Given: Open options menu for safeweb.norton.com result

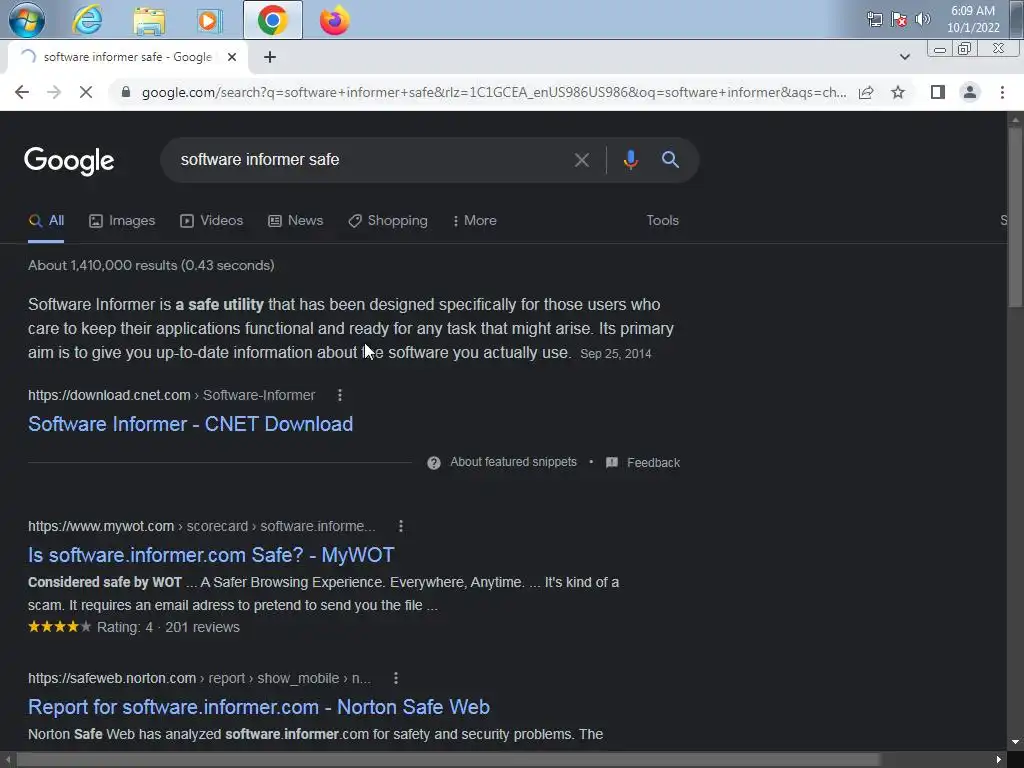Looking at the screenshot, I should pos(396,679).
